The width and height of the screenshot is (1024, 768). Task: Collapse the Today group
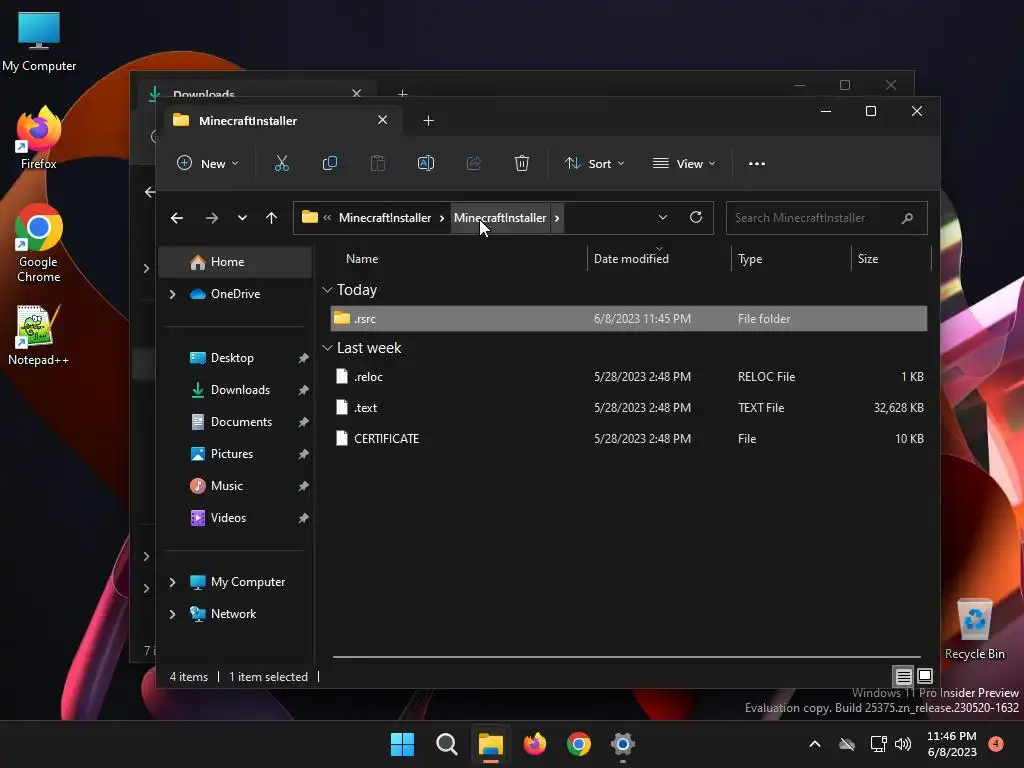pyautogui.click(x=327, y=289)
